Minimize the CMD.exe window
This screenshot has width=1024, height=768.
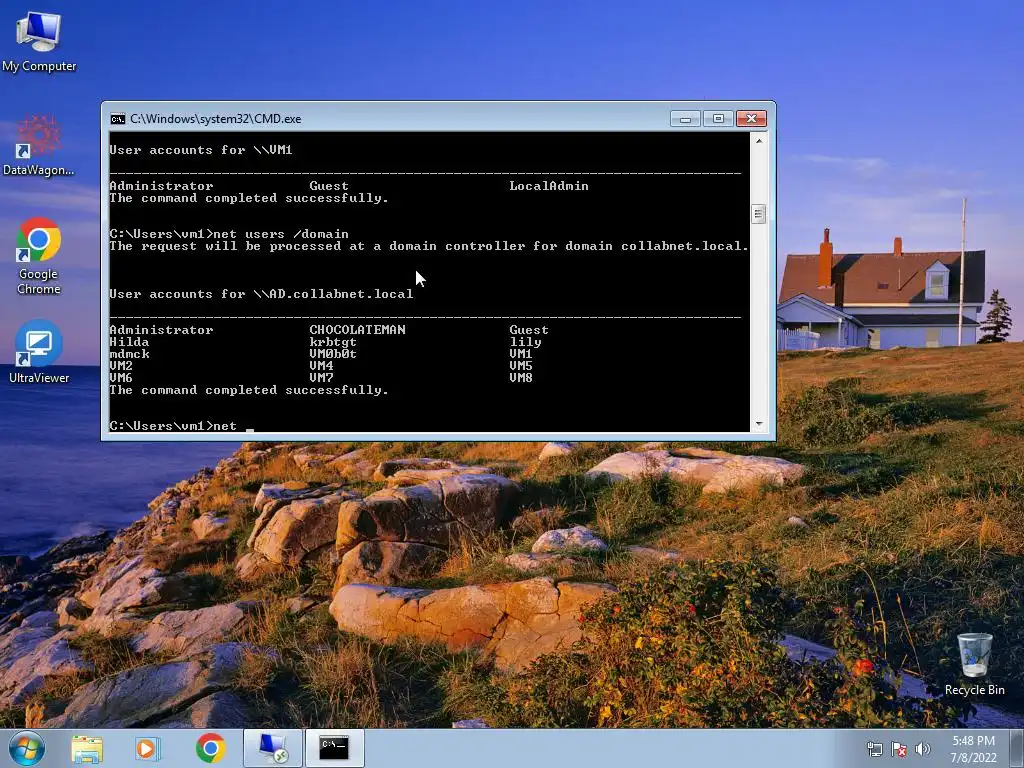click(x=685, y=119)
